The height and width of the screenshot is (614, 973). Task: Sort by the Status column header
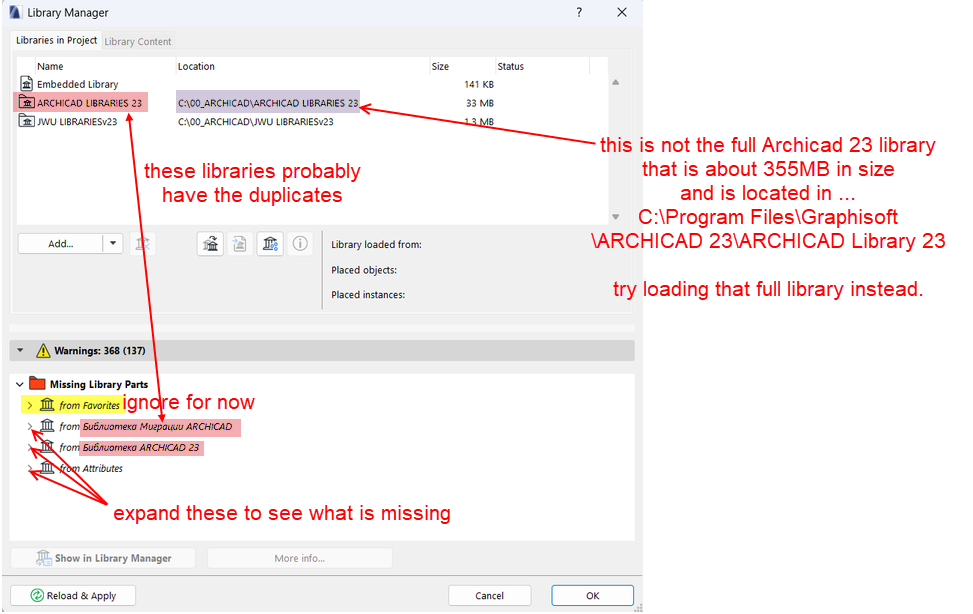542,66
